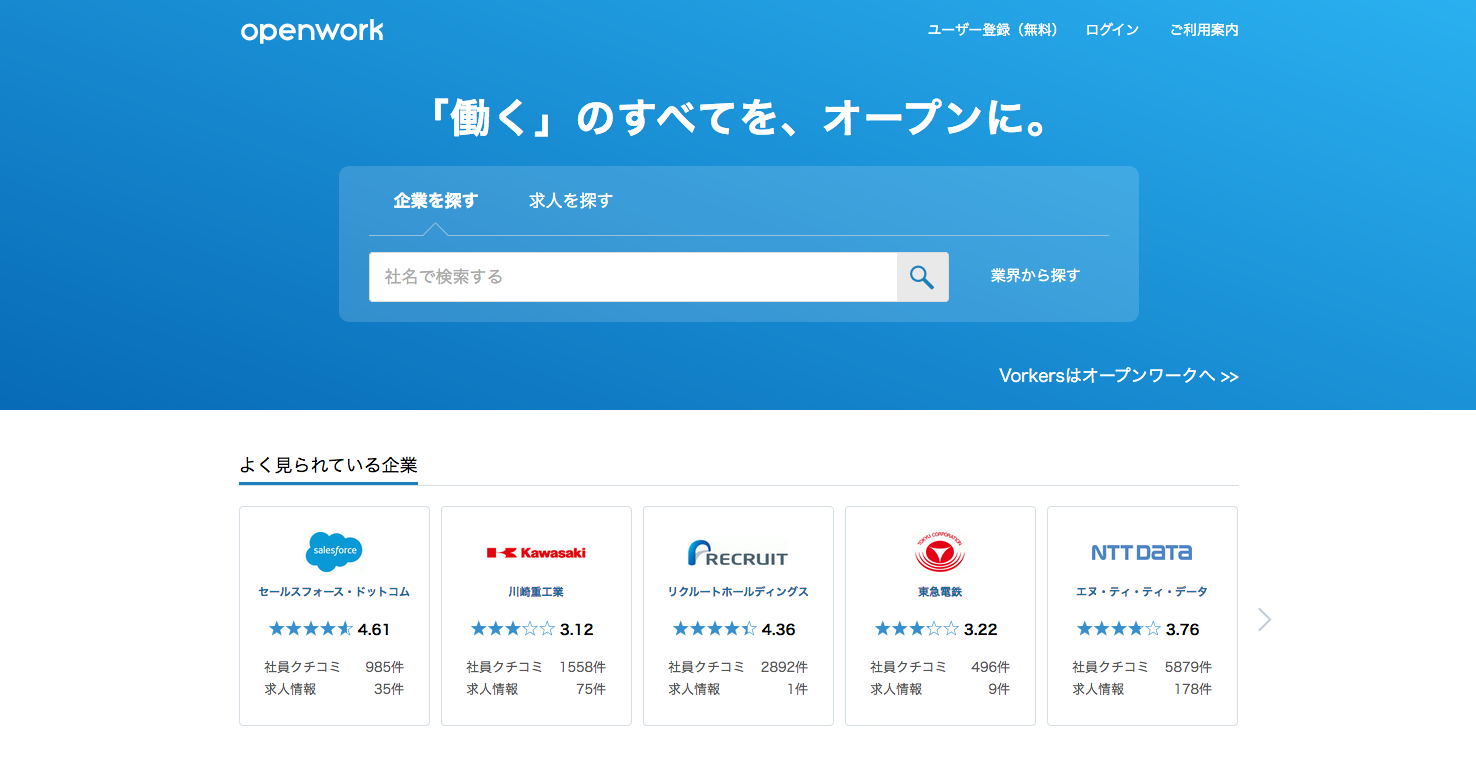
Task: Open the NTT DATA logo
Action: click(x=1142, y=552)
